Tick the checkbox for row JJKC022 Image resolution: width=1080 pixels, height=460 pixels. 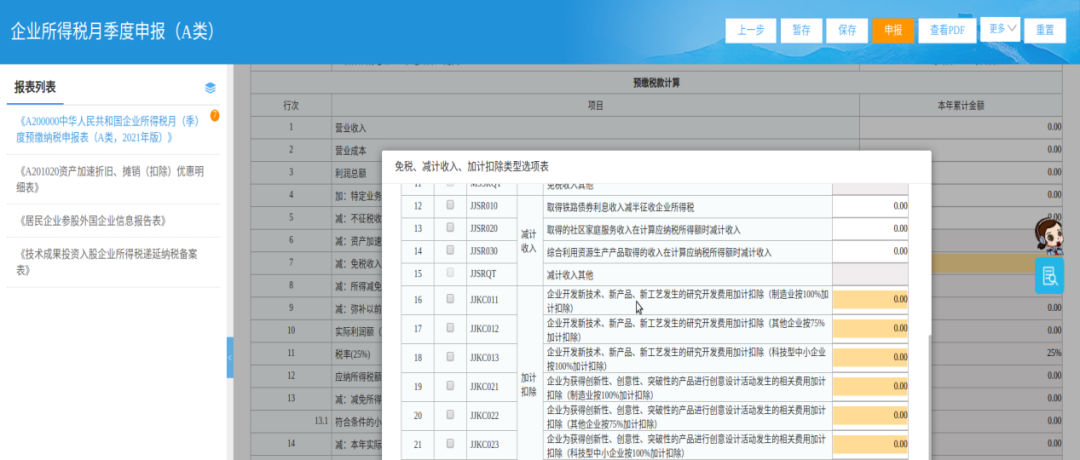[x=450, y=415]
